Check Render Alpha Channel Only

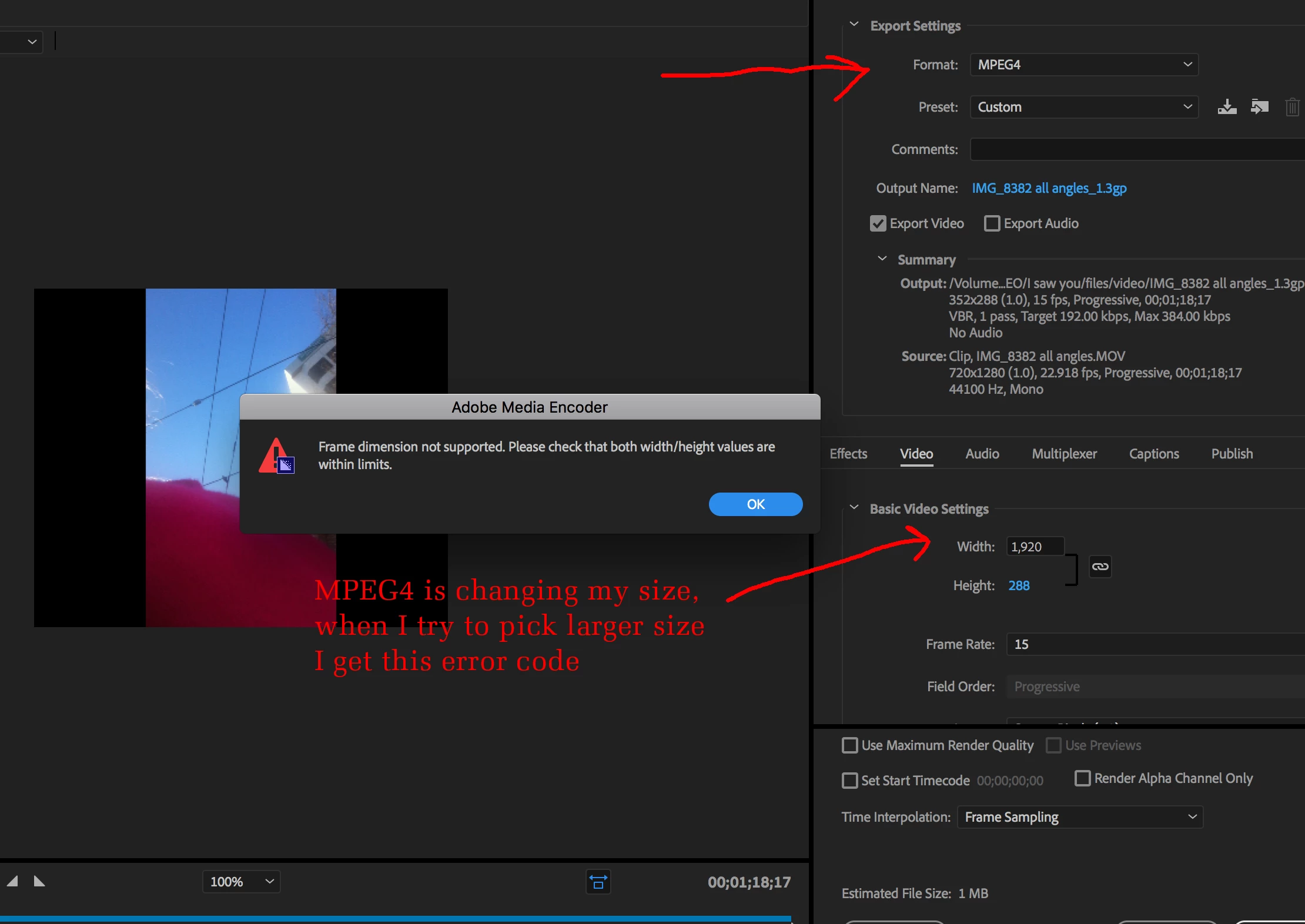(x=1082, y=779)
